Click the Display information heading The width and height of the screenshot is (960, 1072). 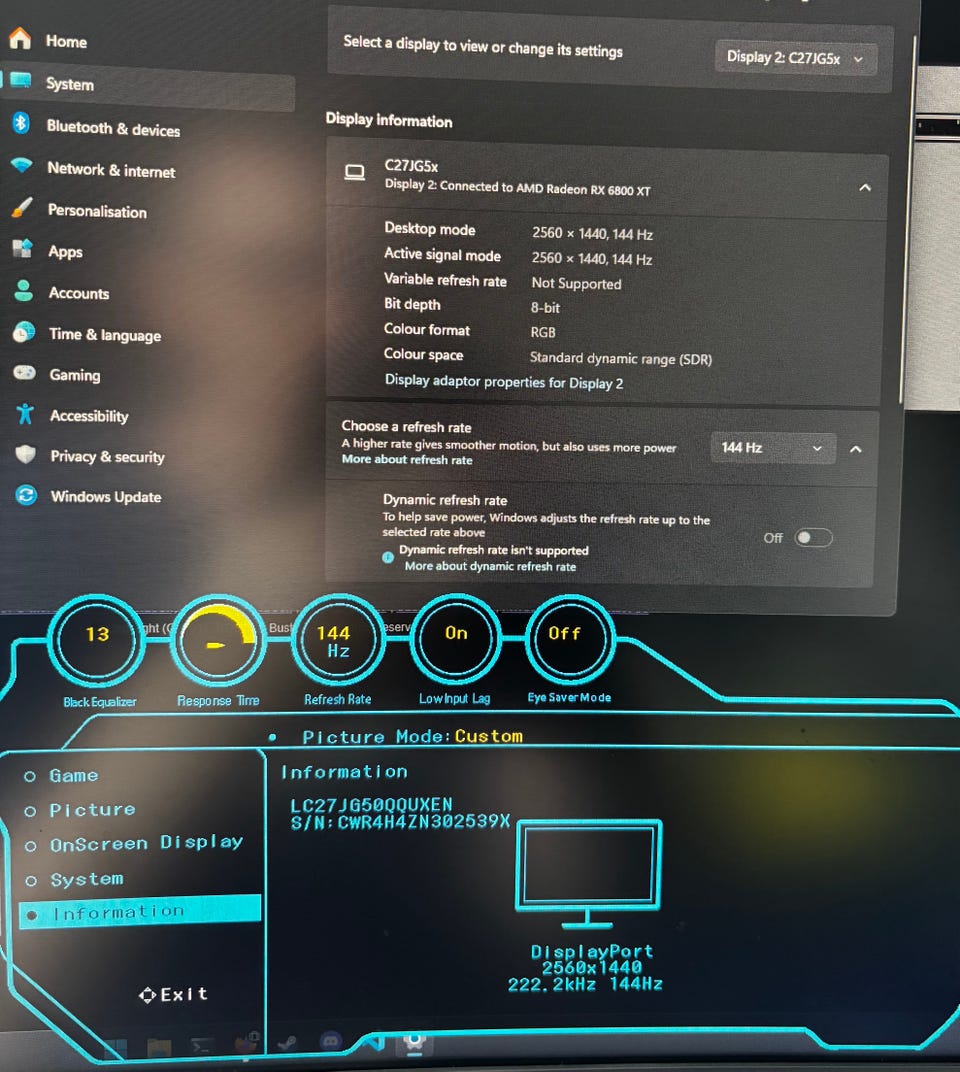tap(389, 120)
